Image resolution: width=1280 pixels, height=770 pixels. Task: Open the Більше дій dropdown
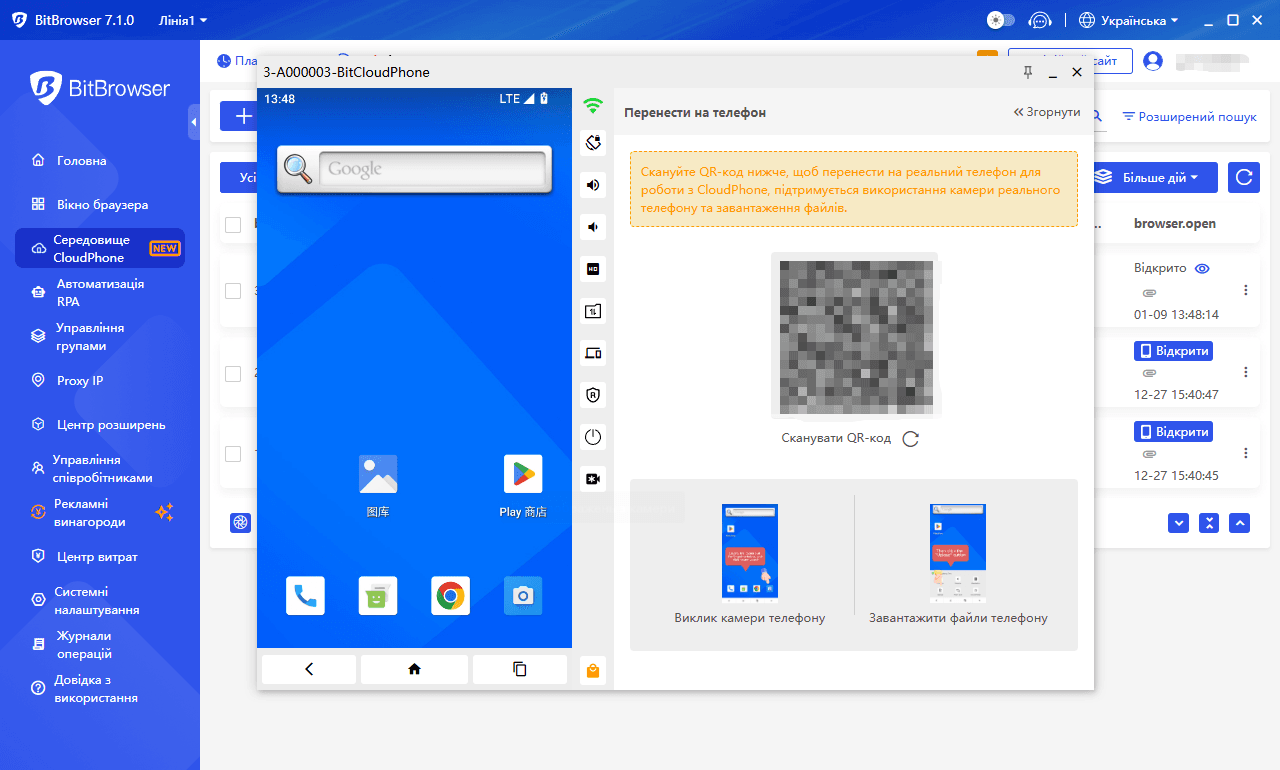coord(1156,178)
